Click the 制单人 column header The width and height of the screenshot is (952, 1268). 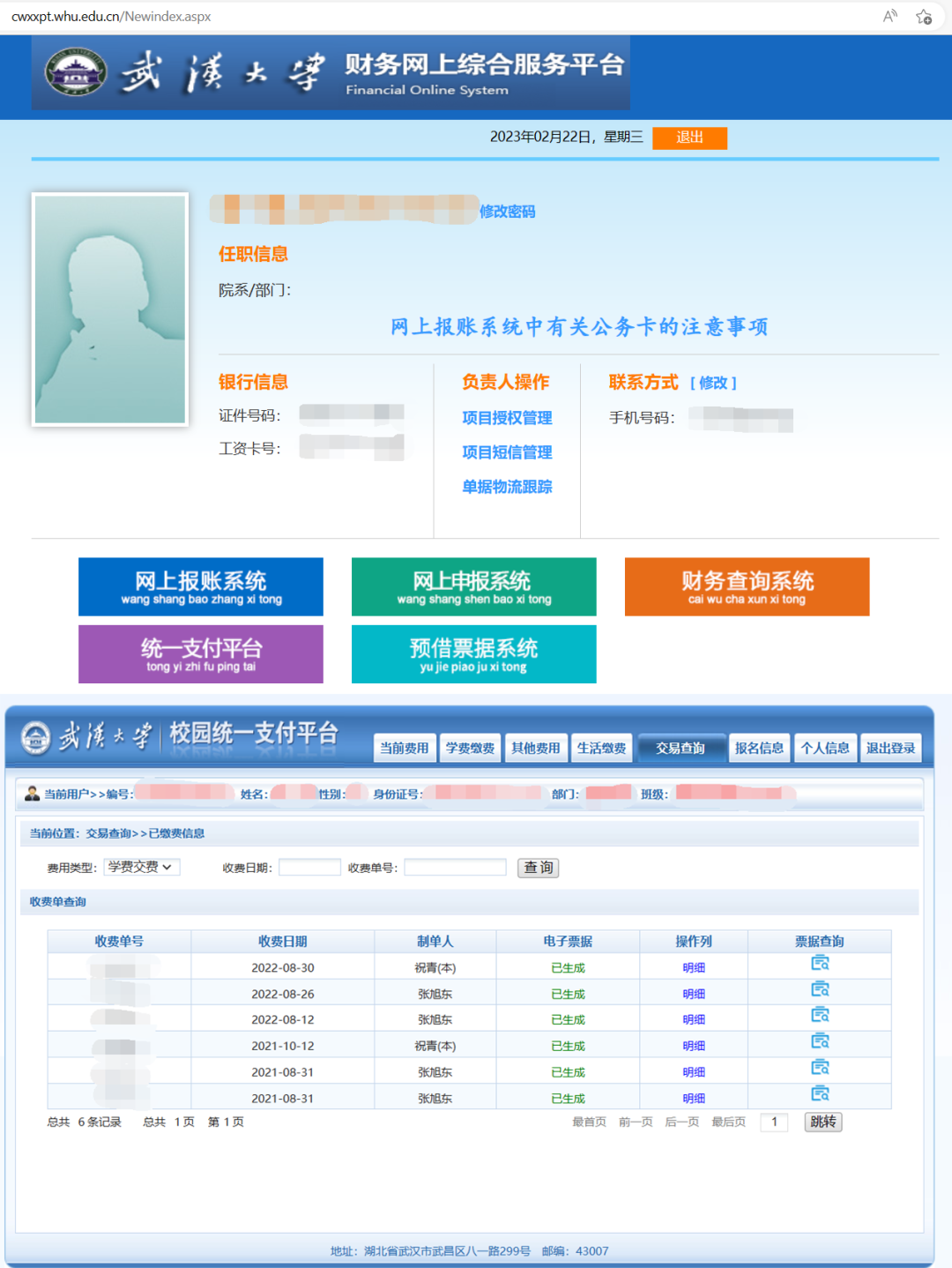click(435, 941)
